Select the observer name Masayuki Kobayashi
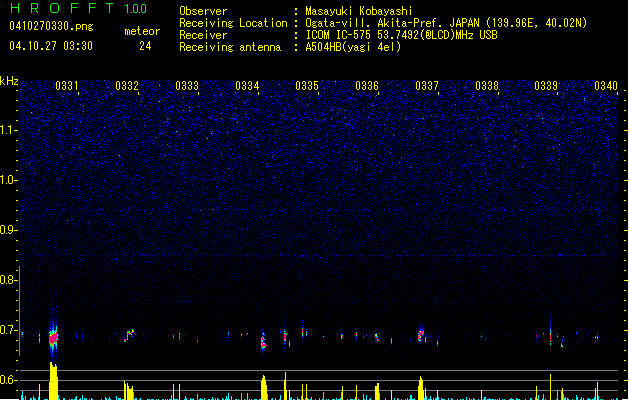Screen dimensions: 629x400 pos(359,11)
